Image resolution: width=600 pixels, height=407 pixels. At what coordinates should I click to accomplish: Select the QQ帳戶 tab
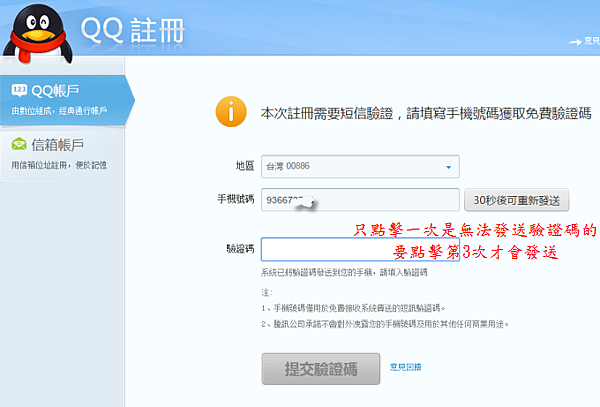pyautogui.click(x=65, y=100)
